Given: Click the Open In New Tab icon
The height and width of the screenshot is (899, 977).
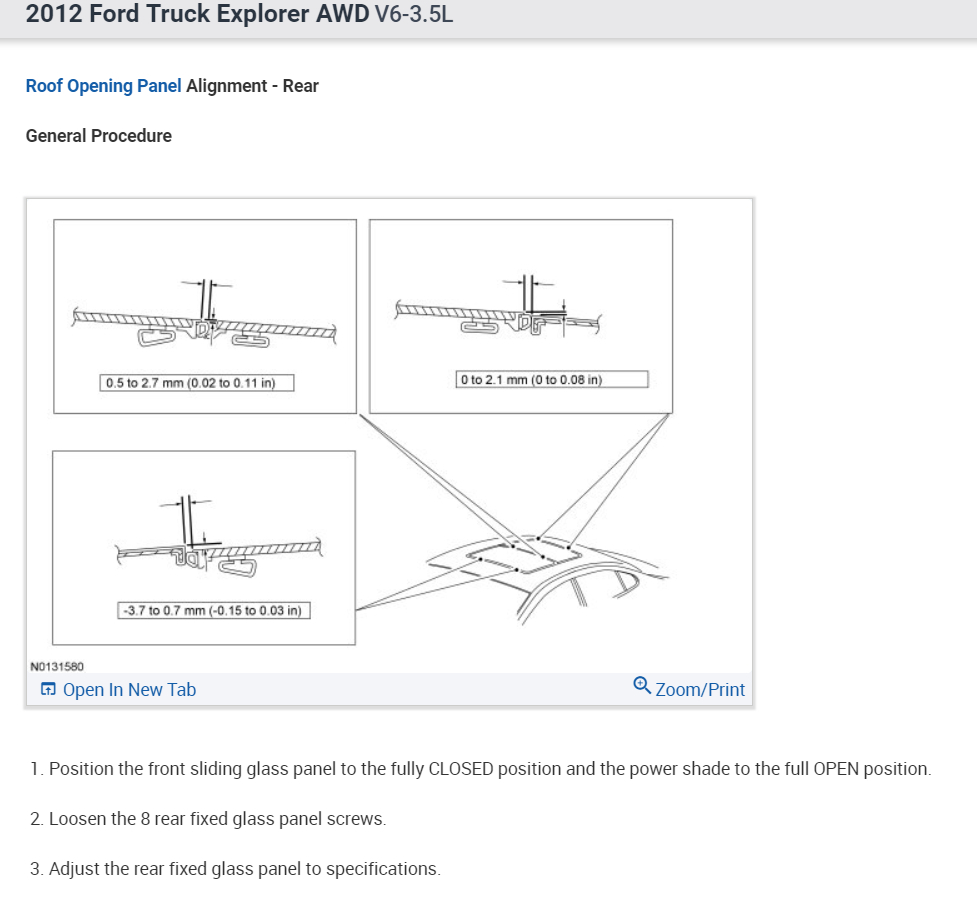Looking at the screenshot, I should (48, 689).
